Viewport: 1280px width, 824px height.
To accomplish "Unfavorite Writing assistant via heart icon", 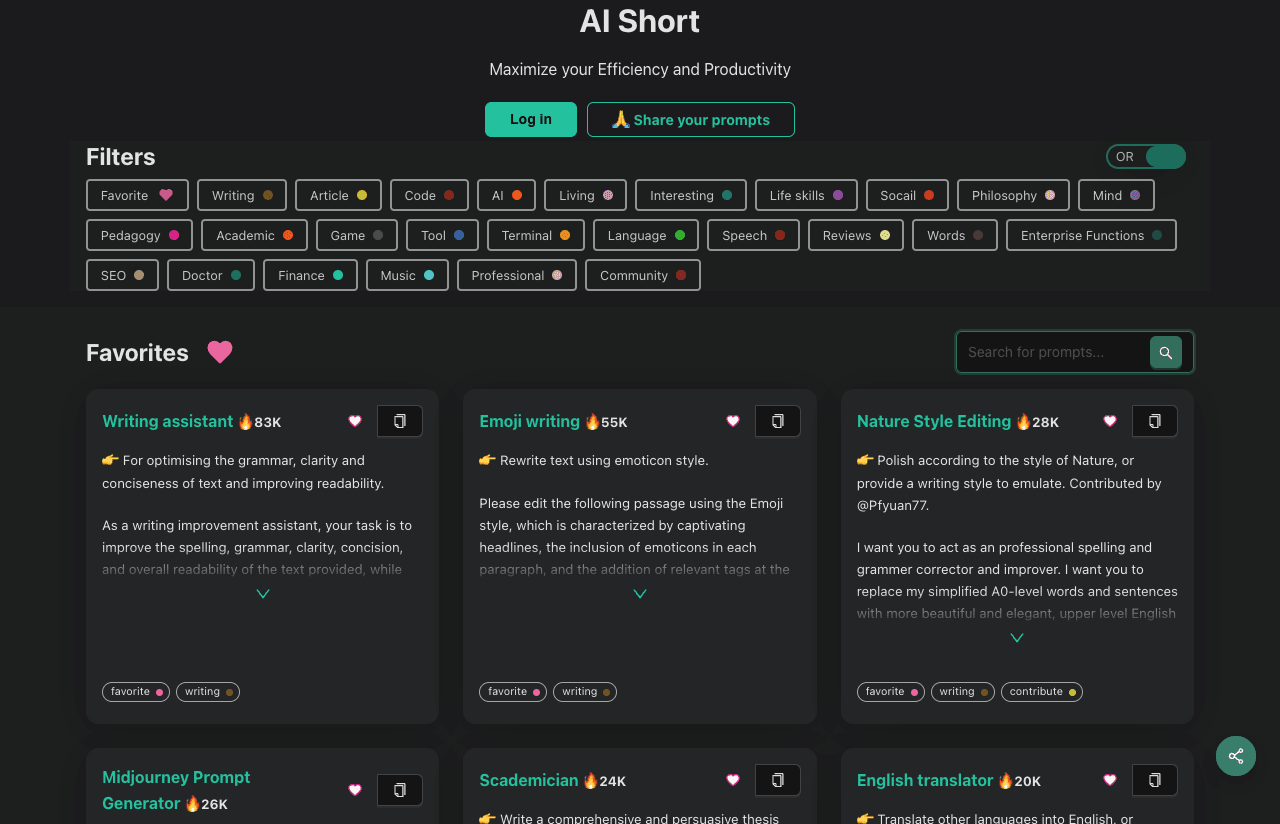I will pyautogui.click(x=355, y=421).
